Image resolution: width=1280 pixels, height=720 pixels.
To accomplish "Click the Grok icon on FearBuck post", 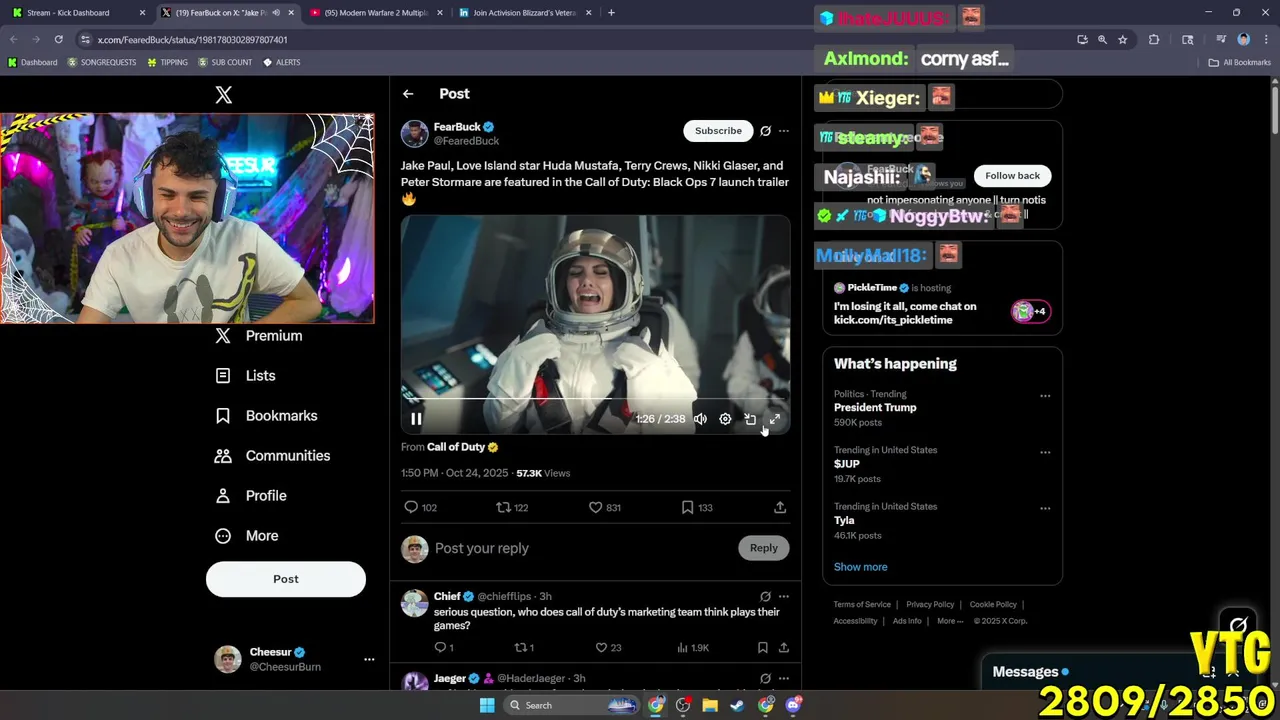I will tap(765, 131).
